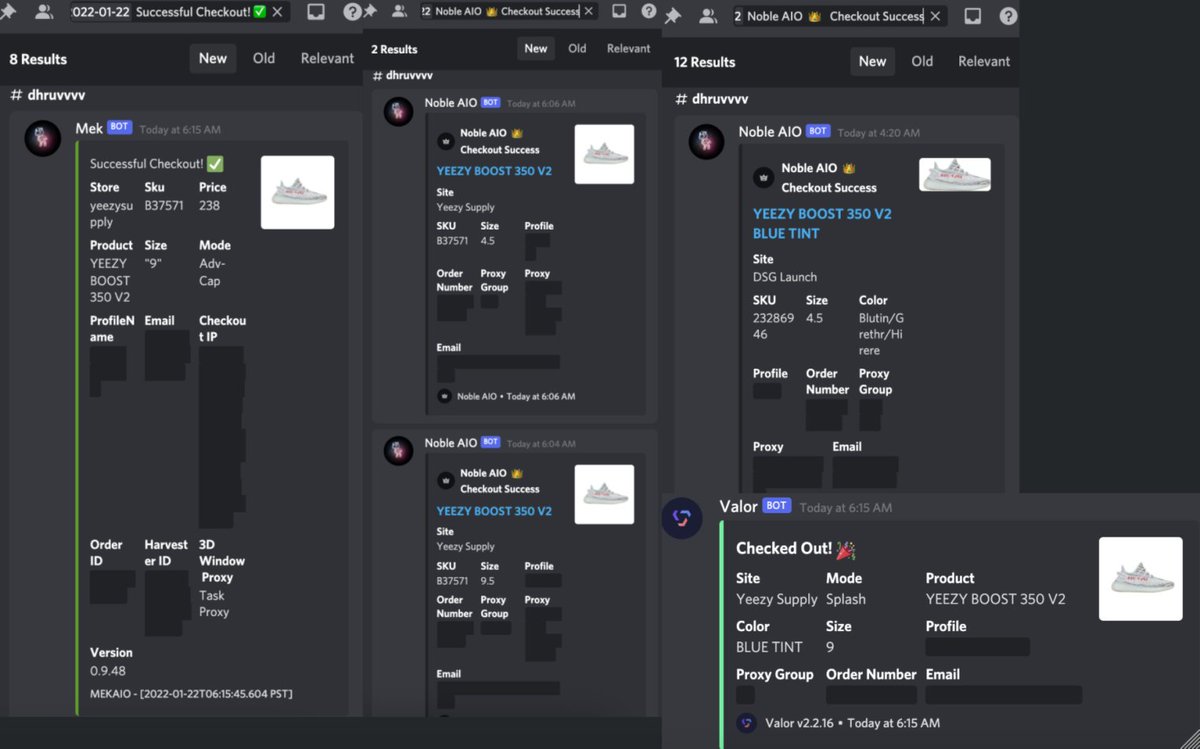The height and width of the screenshot is (749, 1200).
Task: Click Noble AIO avatar on 6:04 AM message
Action: 399,451
